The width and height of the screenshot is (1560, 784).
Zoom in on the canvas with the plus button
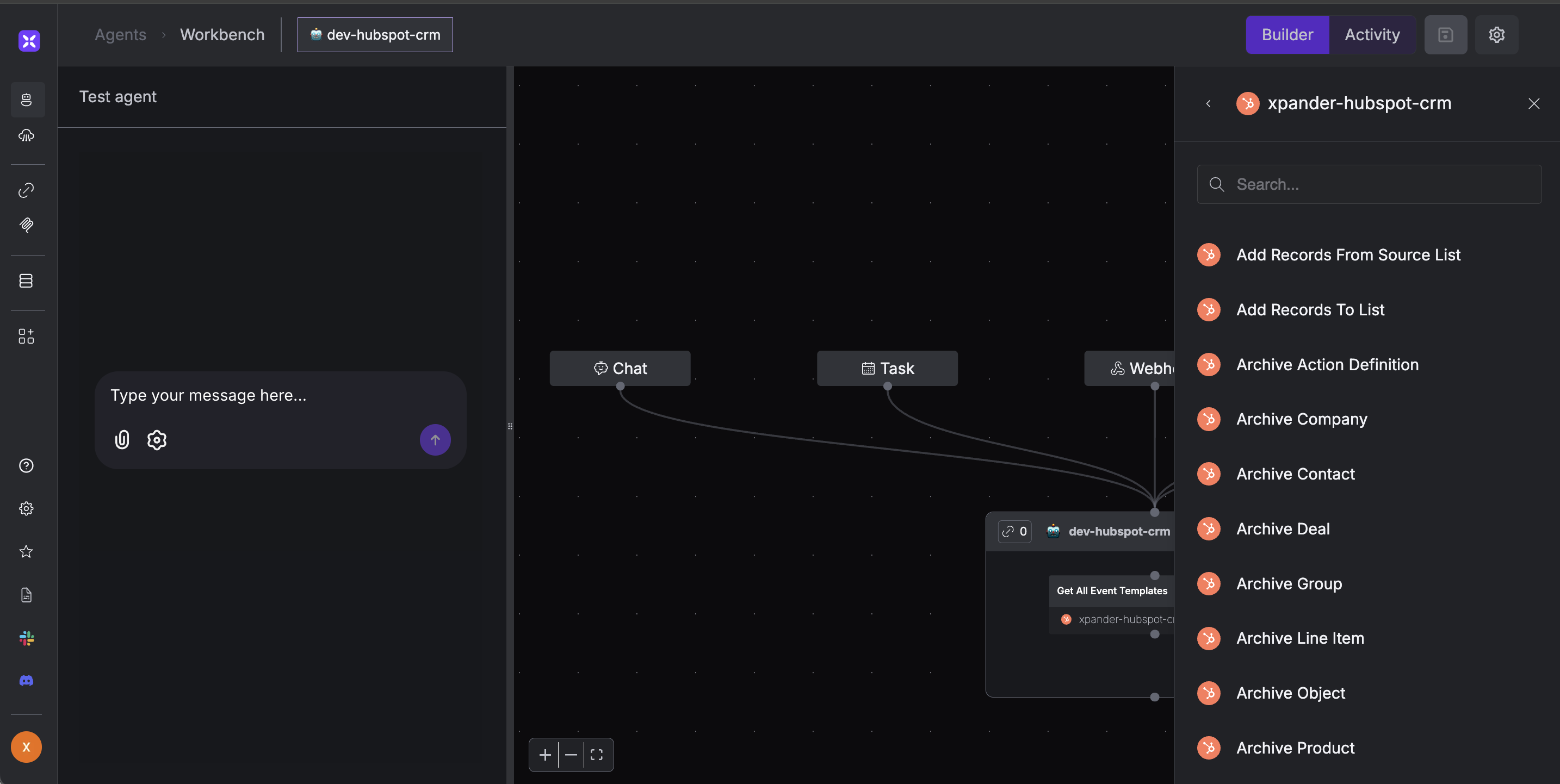click(x=544, y=755)
